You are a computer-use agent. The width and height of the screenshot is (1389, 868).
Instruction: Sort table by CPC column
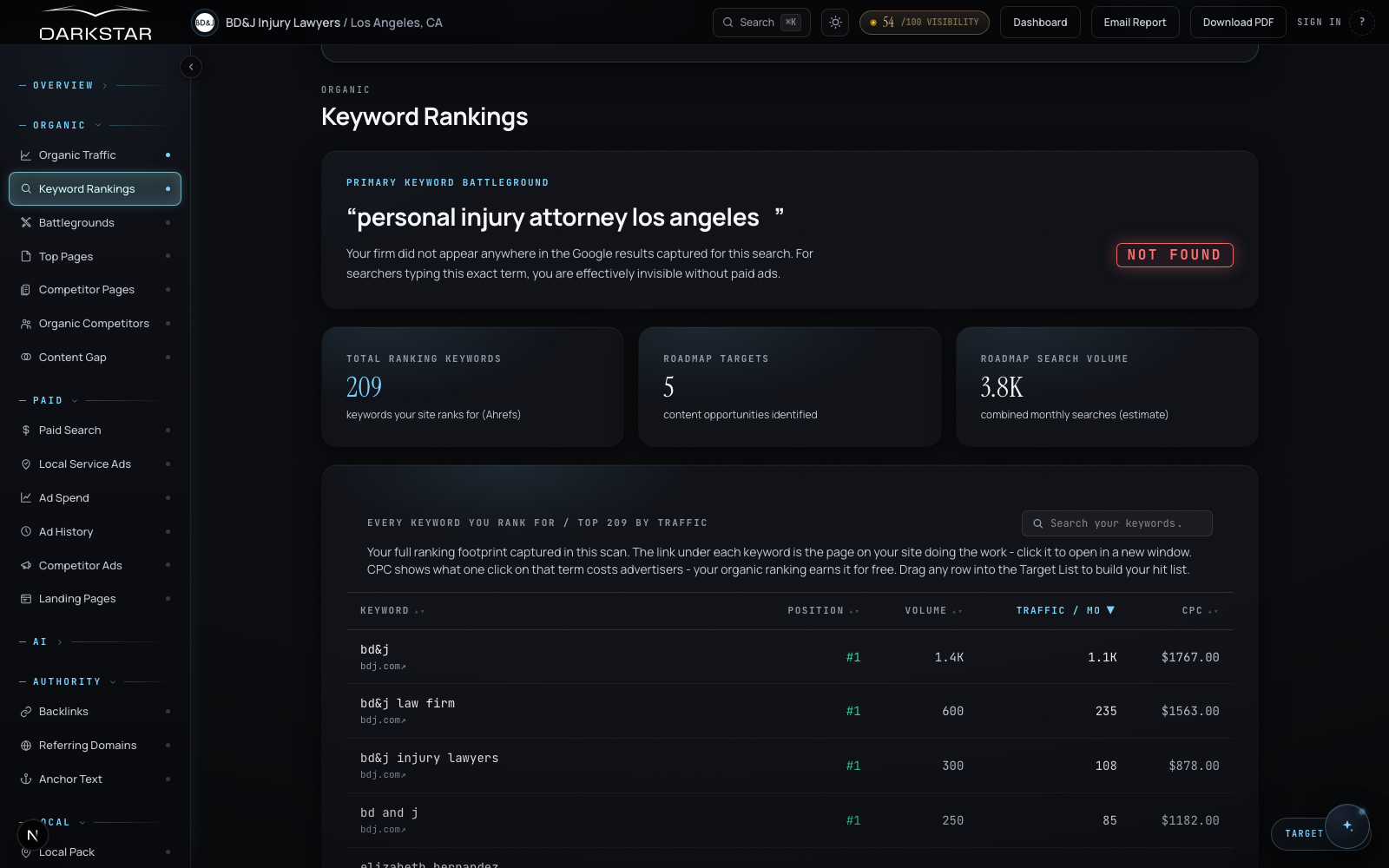[1200, 611]
